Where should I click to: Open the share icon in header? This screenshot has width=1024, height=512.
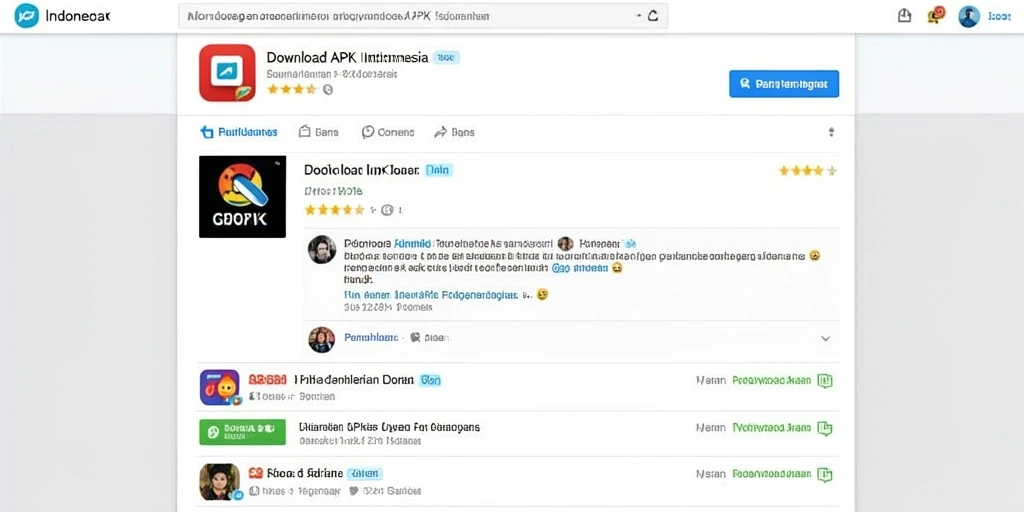904,16
